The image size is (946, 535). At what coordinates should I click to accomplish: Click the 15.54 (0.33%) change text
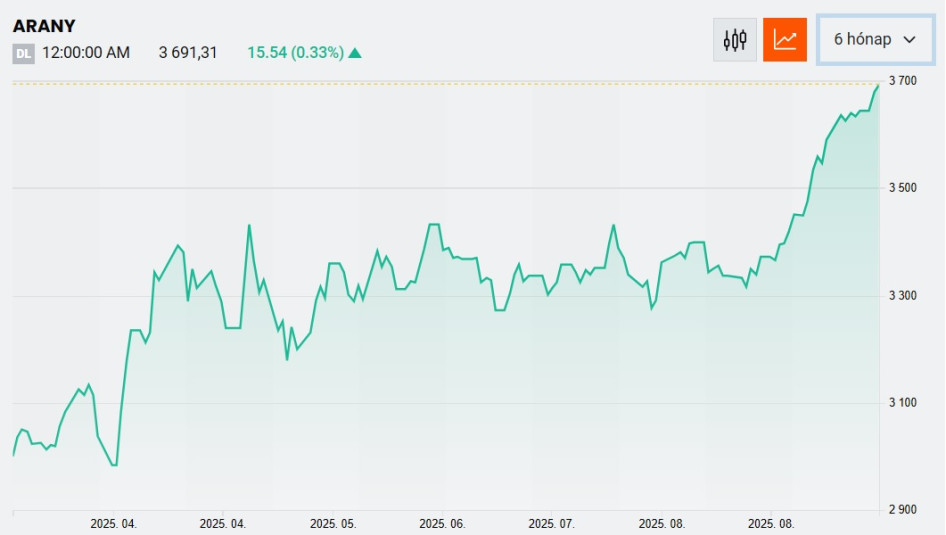tap(296, 52)
